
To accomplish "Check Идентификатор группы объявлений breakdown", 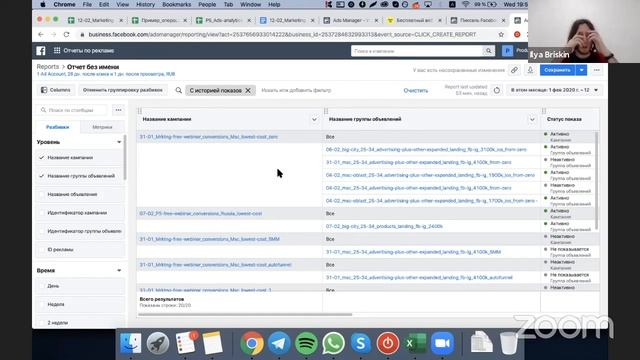I will [42, 231].
